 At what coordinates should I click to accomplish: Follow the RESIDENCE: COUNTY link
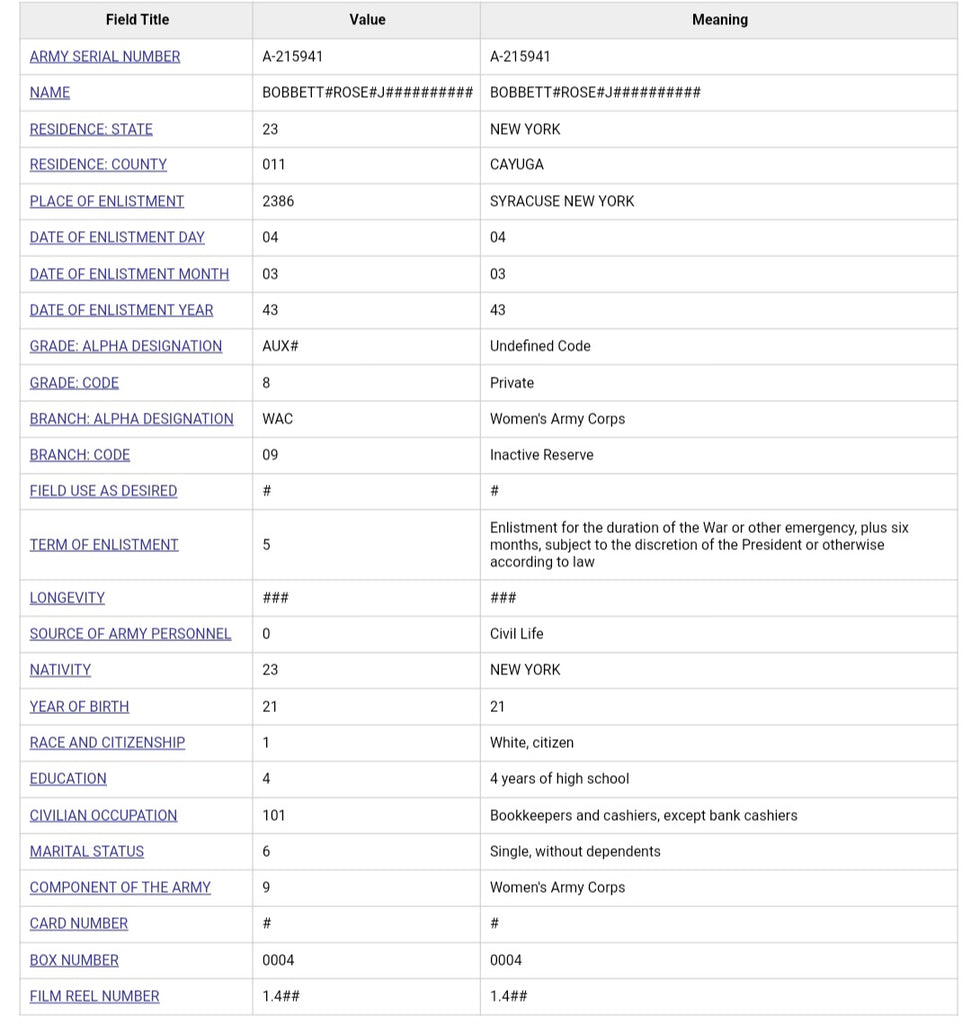(x=98, y=165)
